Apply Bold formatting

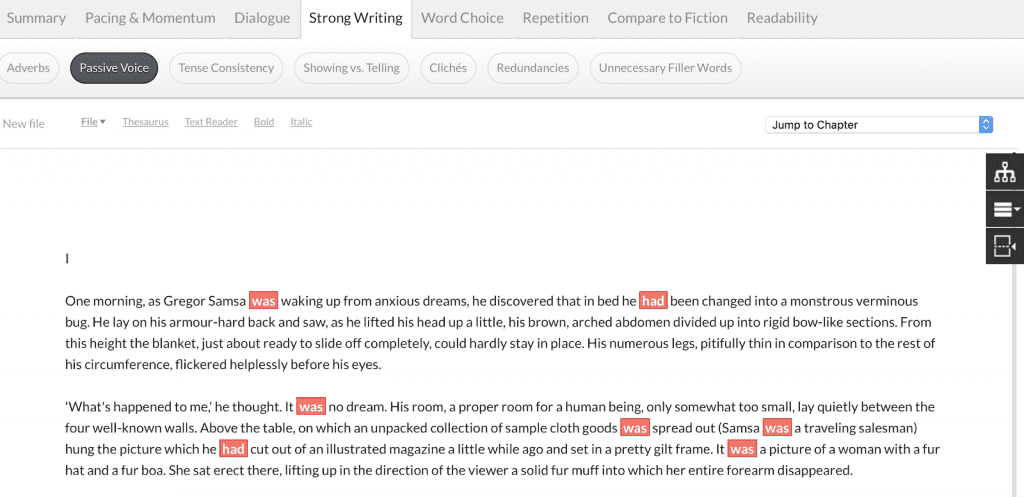coord(264,122)
